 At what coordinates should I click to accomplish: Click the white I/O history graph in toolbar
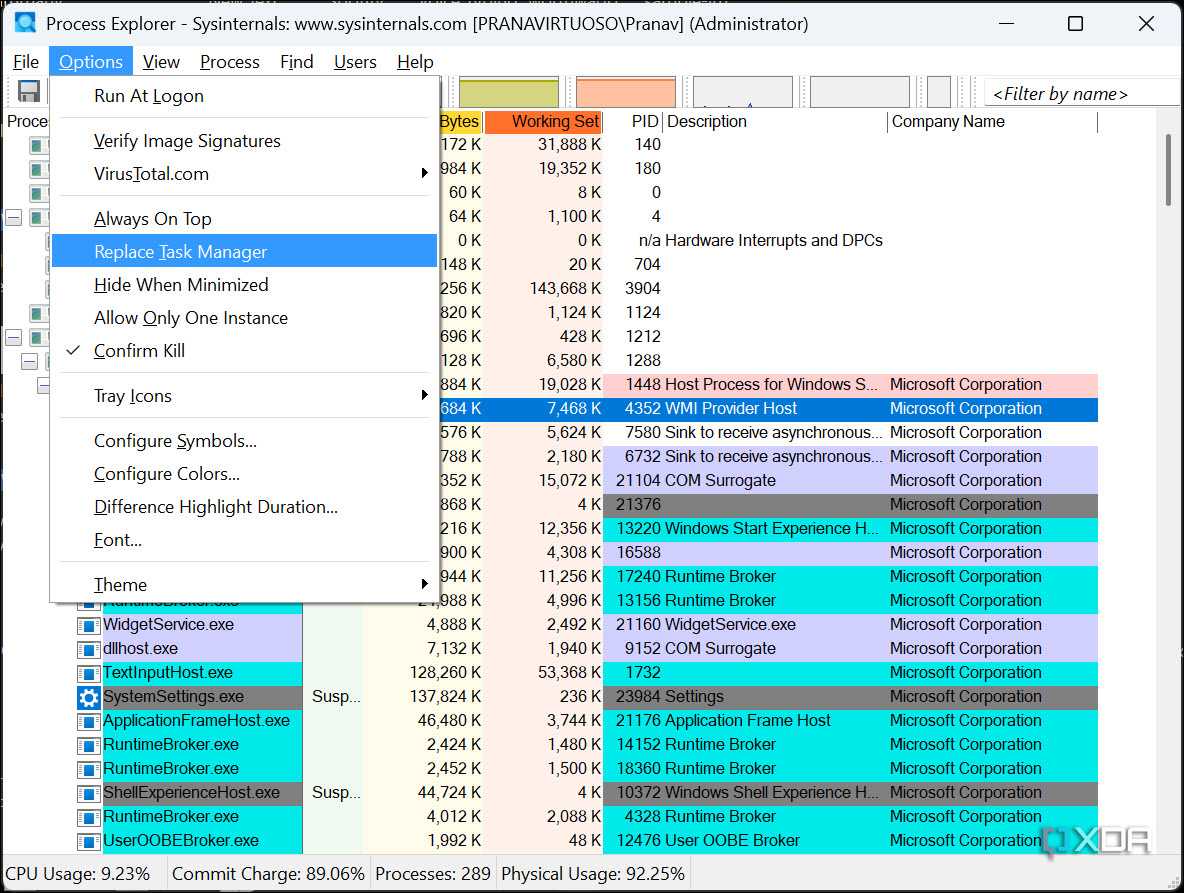click(743, 92)
